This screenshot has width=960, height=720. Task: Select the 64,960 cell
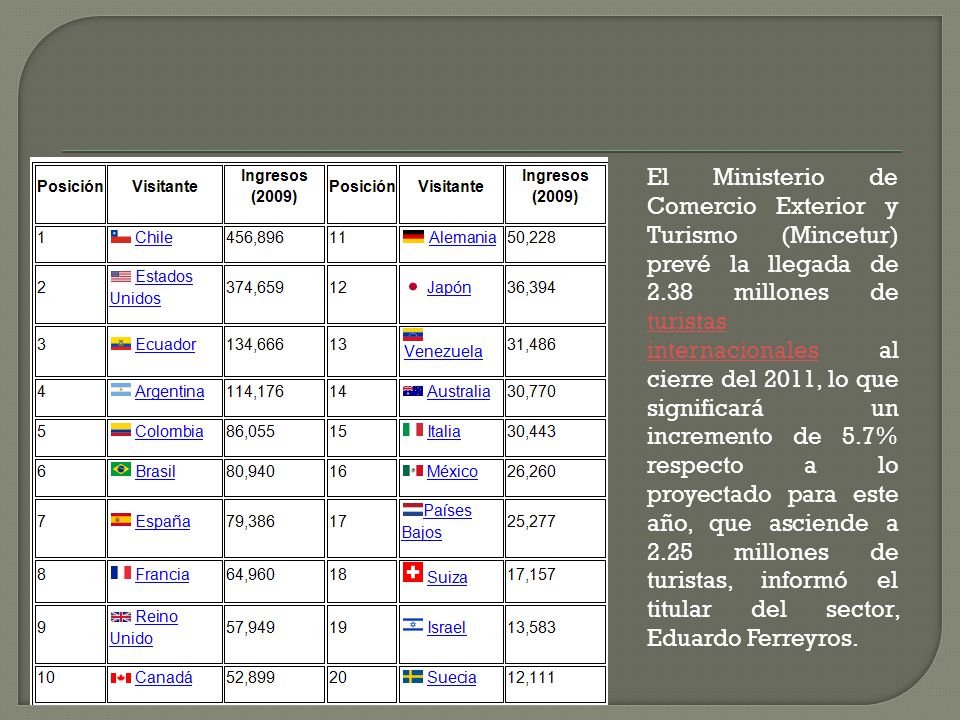coord(274,581)
